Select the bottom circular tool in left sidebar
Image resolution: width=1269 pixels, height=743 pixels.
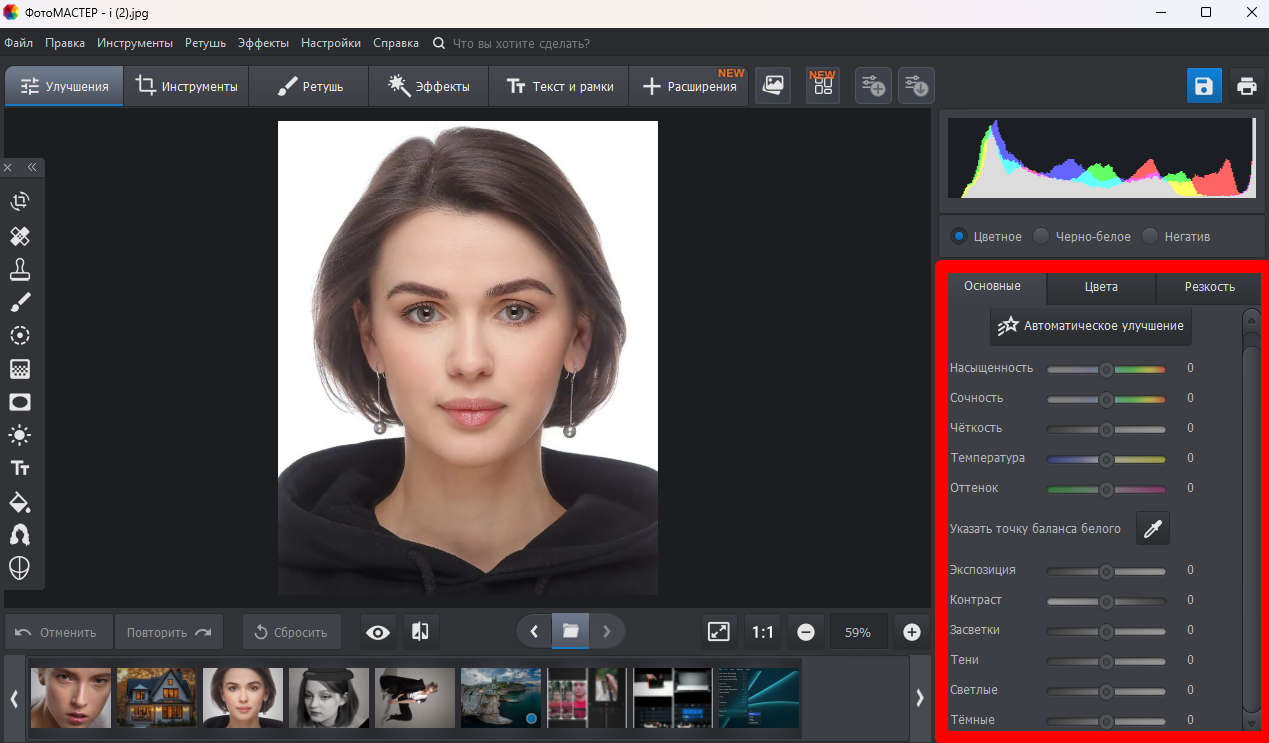click(20, 568)
